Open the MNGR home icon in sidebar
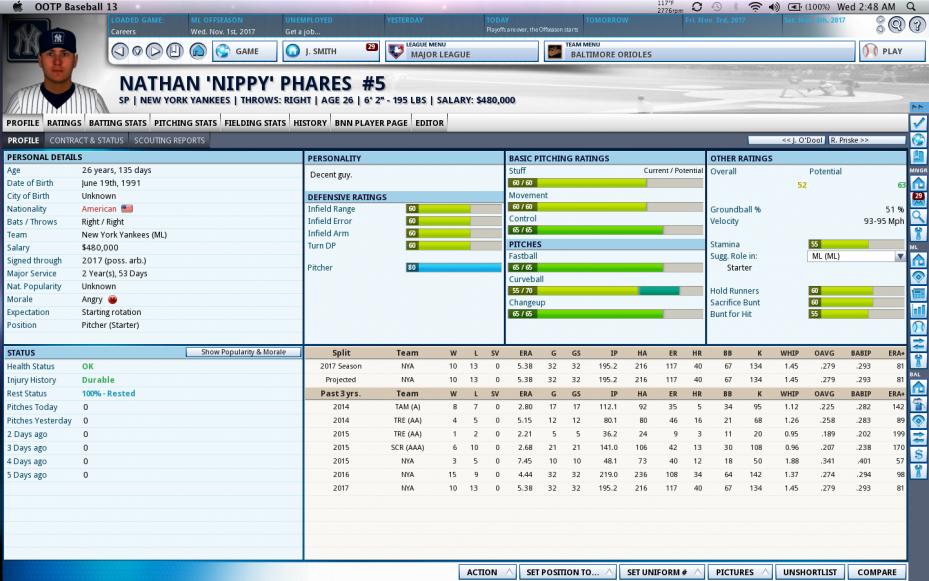Image resolution: width=929 pixels, height=581 pixels. tap(918, 182)
